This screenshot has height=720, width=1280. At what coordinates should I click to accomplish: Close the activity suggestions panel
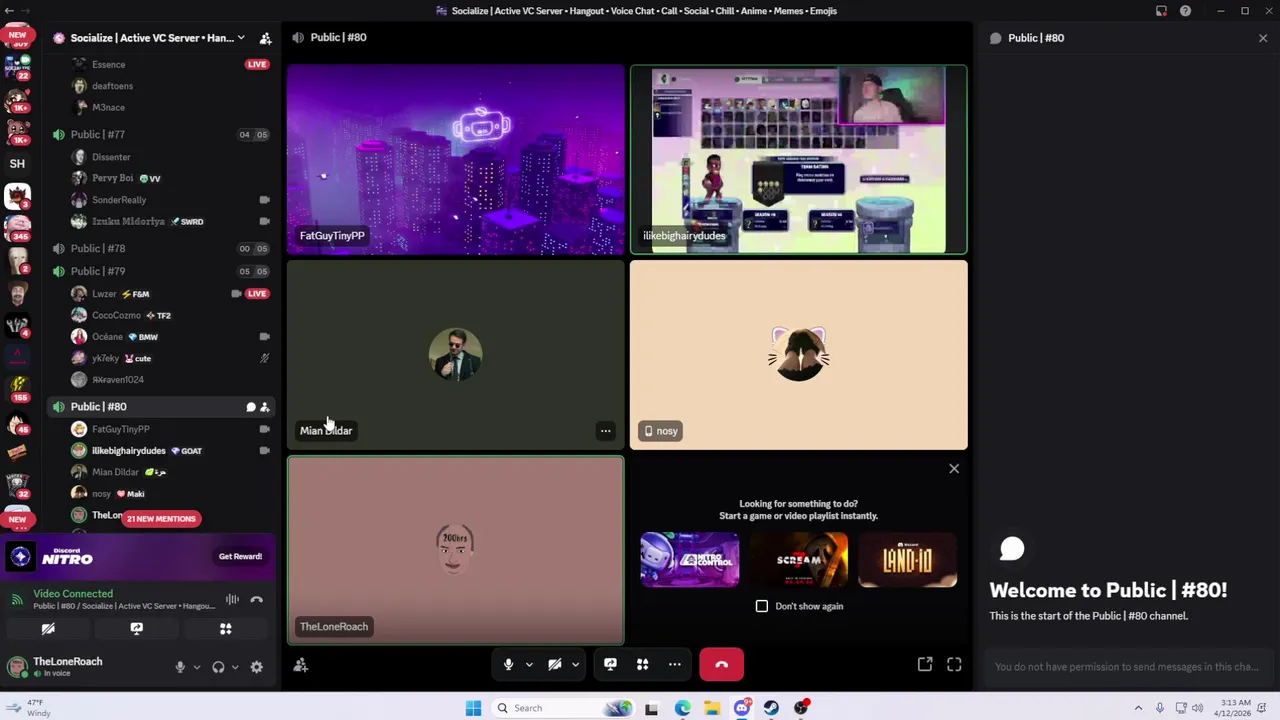954,469
